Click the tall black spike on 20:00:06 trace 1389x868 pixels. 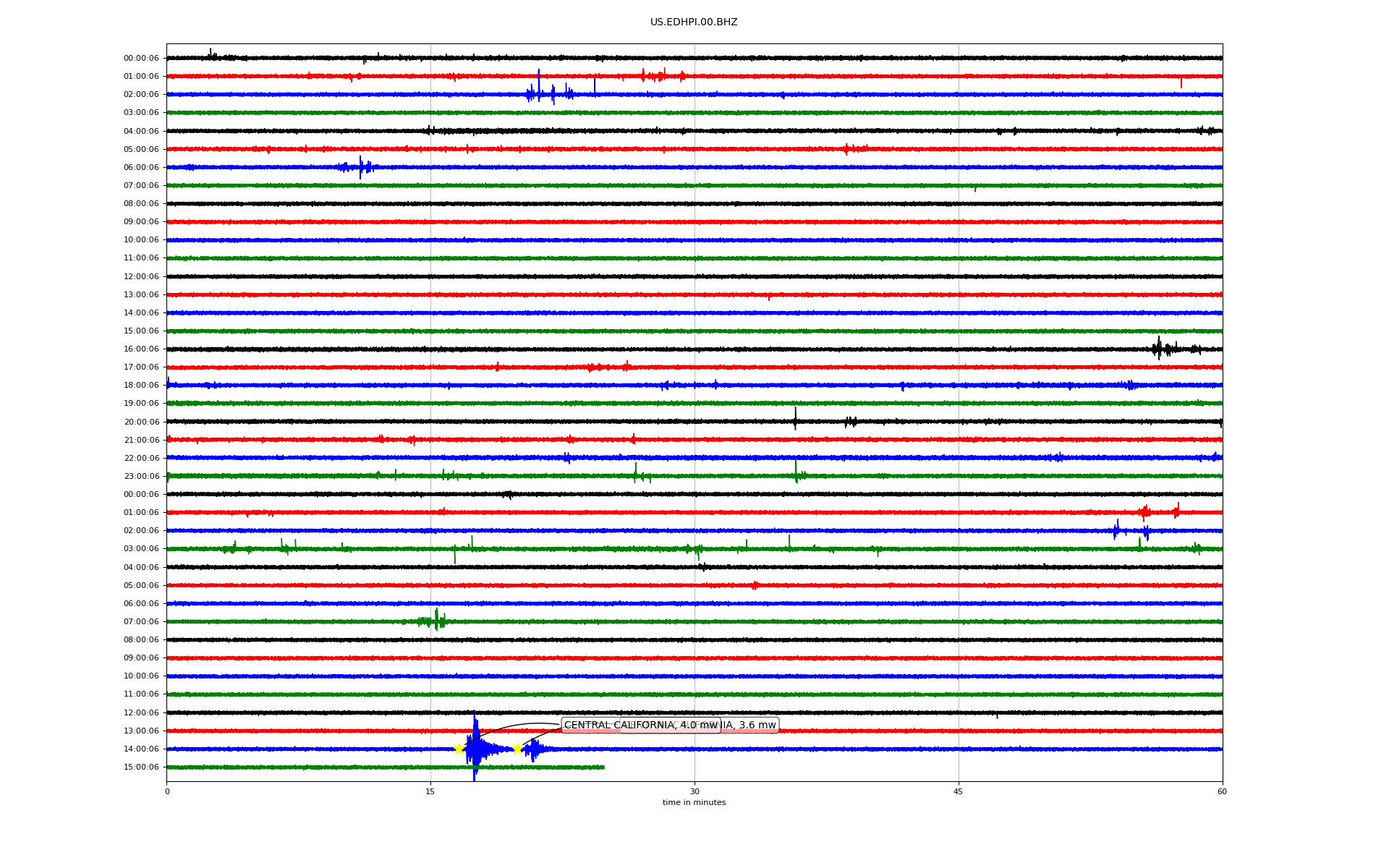[x=795, y=419]
